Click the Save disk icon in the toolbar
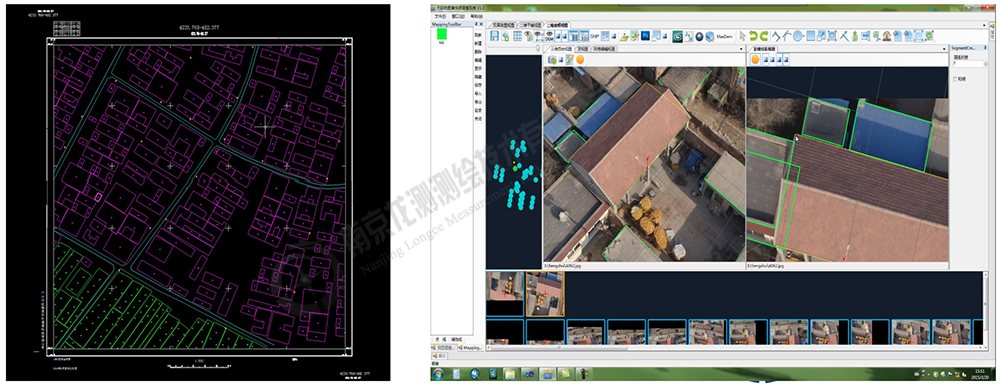This screenshot has width=1000, height=384. click(x=494, y=36)
